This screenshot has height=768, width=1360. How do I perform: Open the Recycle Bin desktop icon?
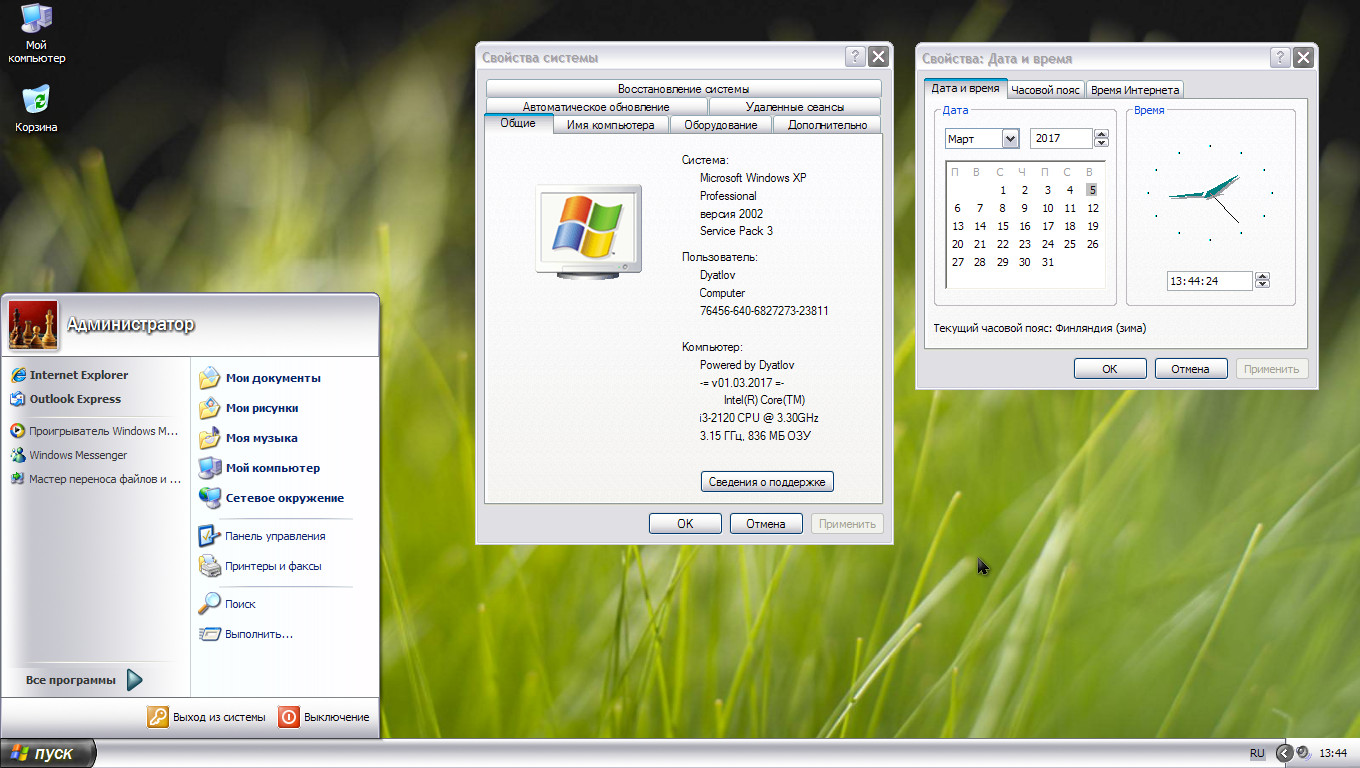36,101
